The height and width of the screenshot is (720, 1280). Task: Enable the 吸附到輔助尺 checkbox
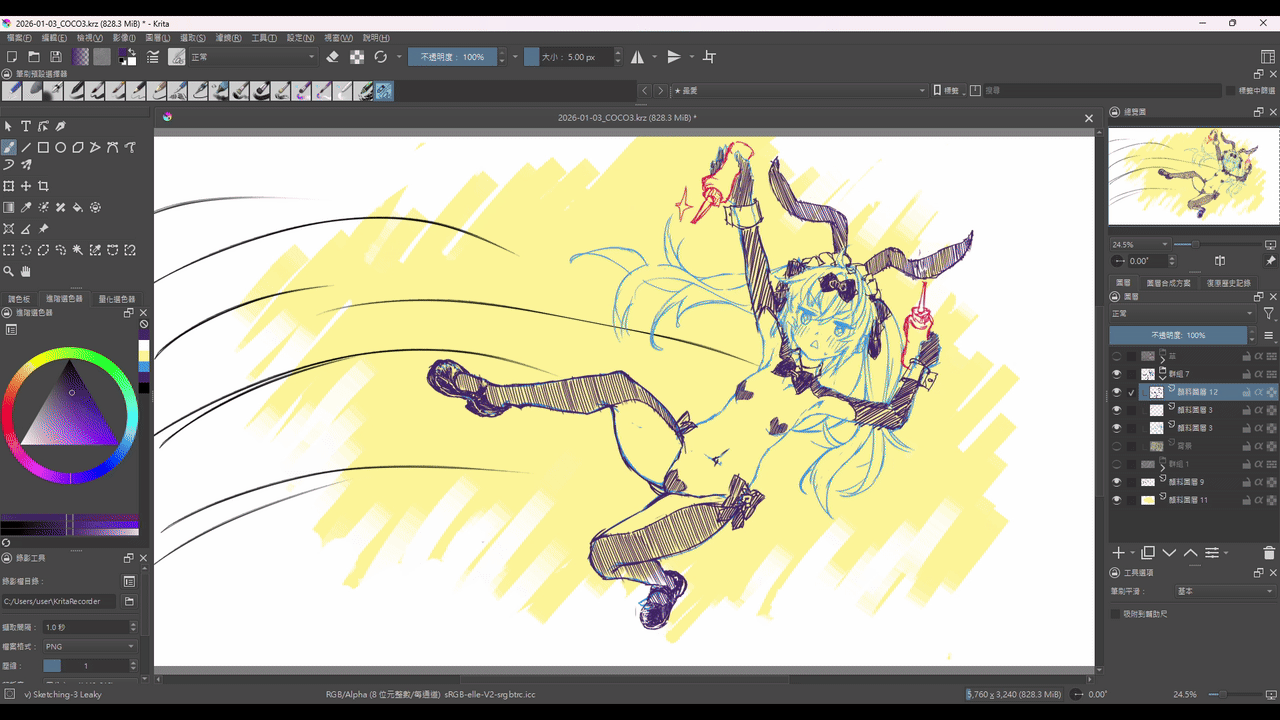point(1116,613)
